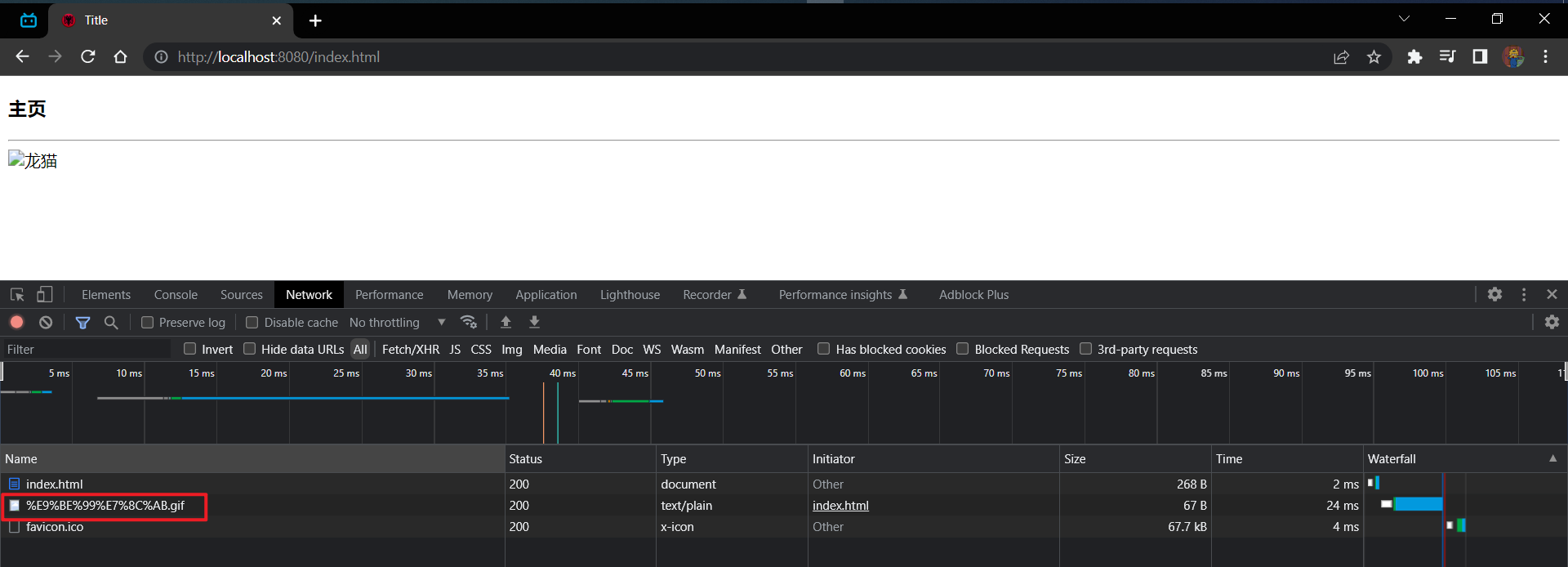Open the user profile avatar
This screenshot has width=1568, height=567.
pyautogui.click(x=1513, y=56)
